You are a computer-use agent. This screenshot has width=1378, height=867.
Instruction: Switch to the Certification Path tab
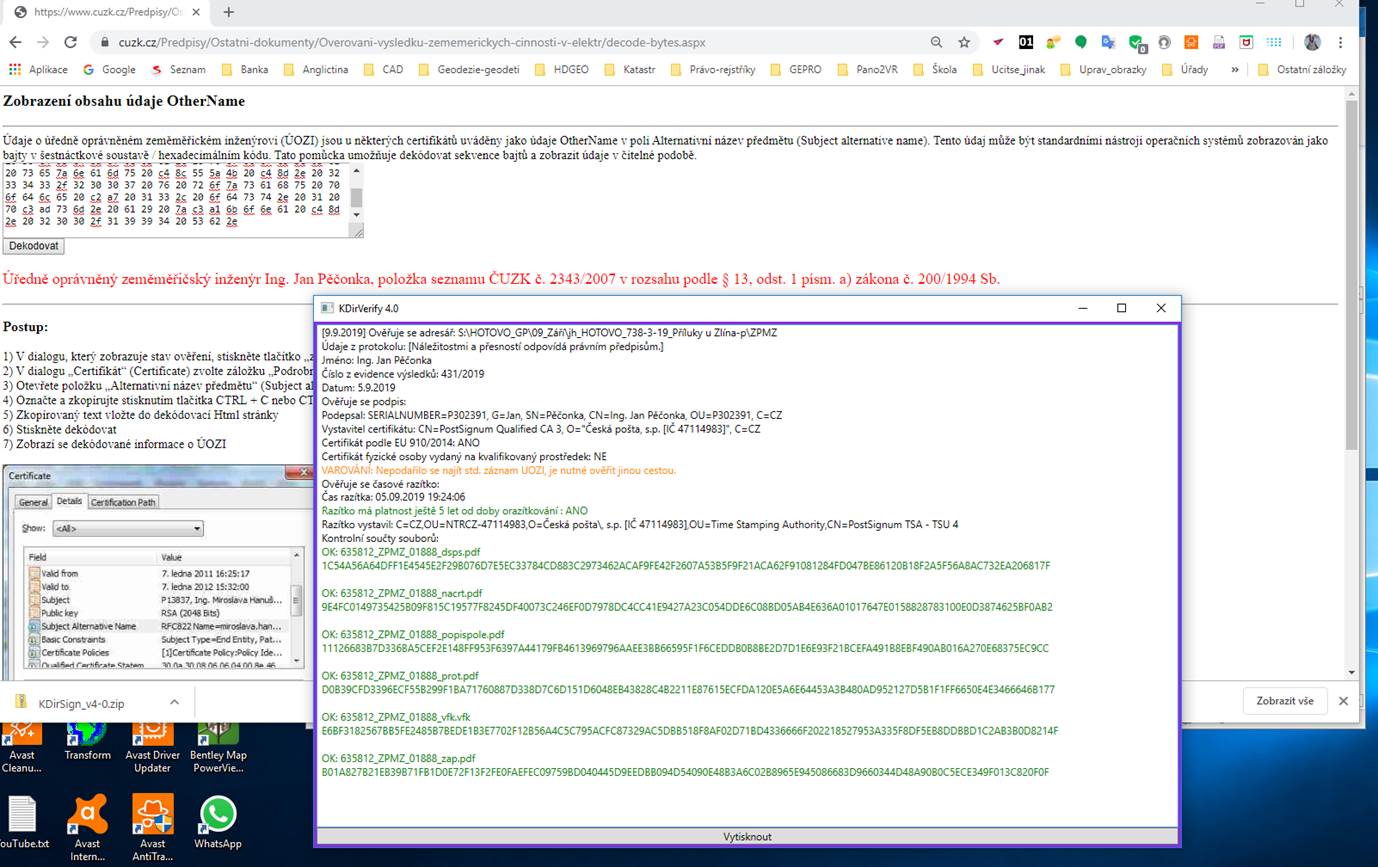123,502
